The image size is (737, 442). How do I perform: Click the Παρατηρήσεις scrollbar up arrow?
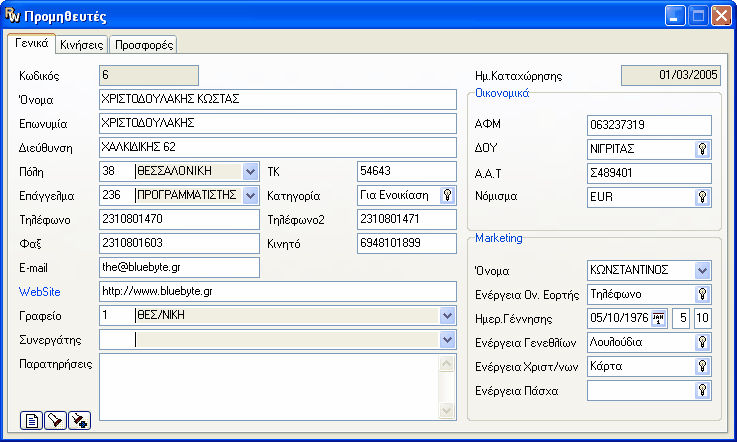pyautogui.click(x=447, y=363)
